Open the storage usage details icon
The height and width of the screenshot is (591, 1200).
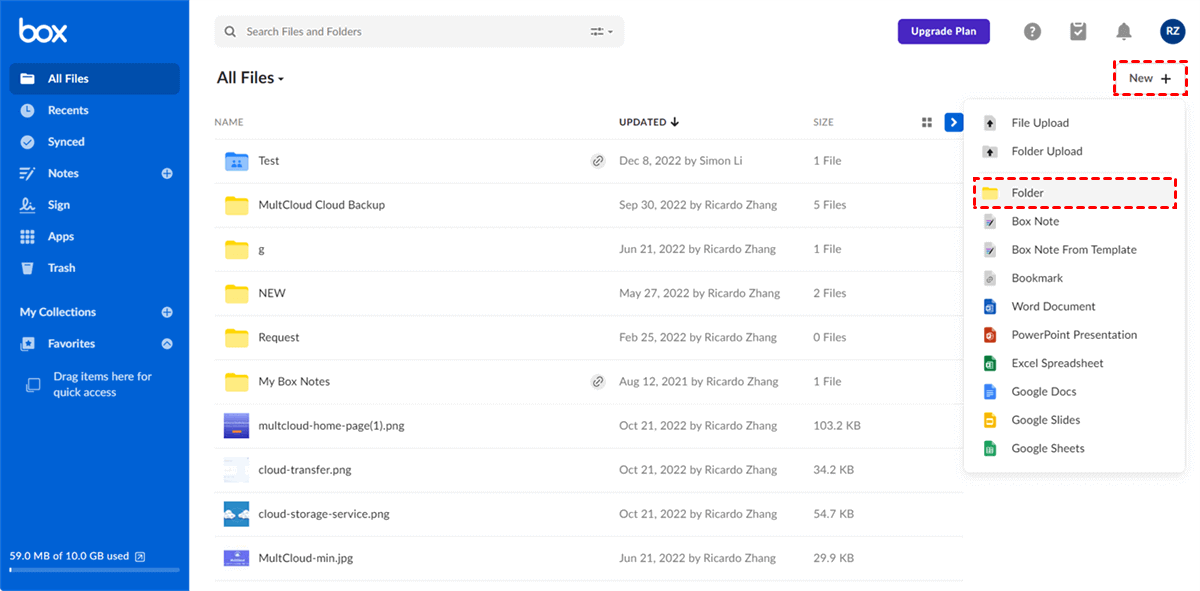(140, 556)
